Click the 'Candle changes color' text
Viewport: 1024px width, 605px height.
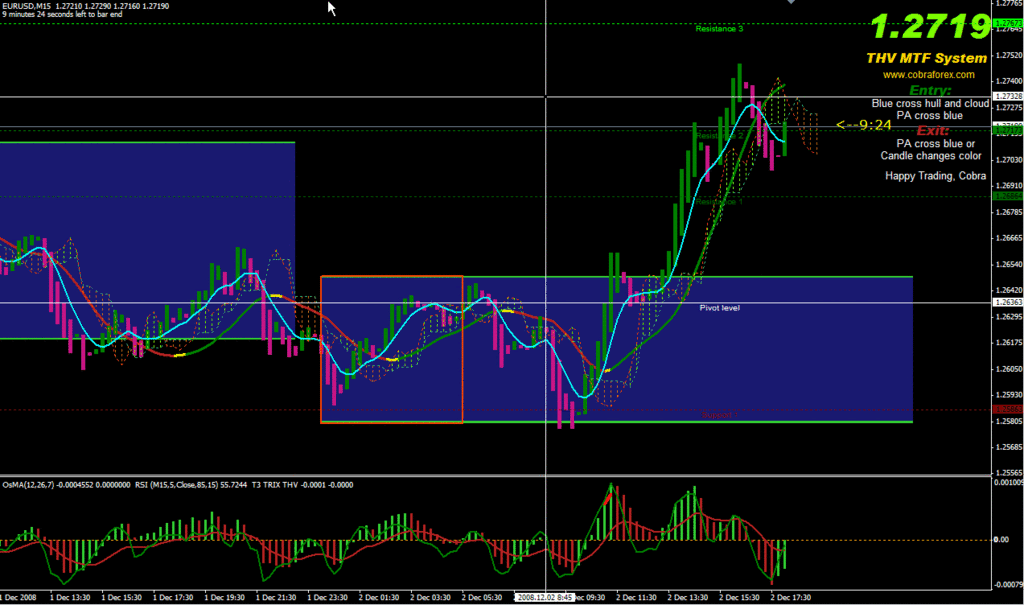click(931, 155)
